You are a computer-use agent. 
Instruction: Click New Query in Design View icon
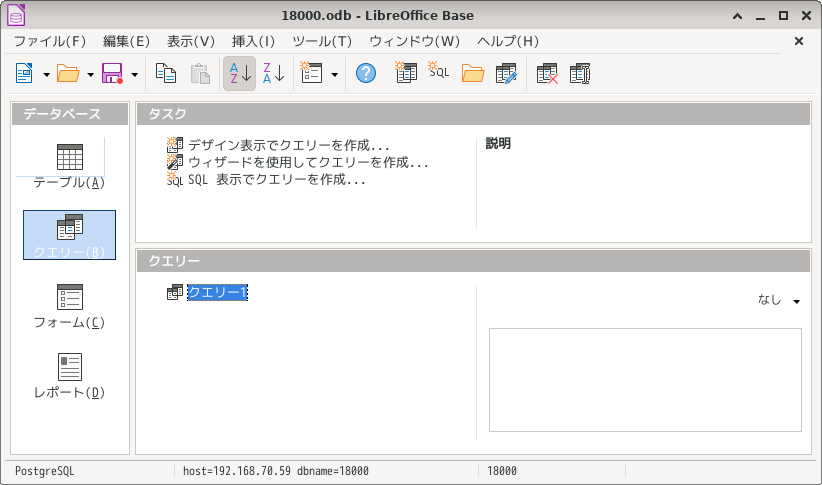pos(406,72)
